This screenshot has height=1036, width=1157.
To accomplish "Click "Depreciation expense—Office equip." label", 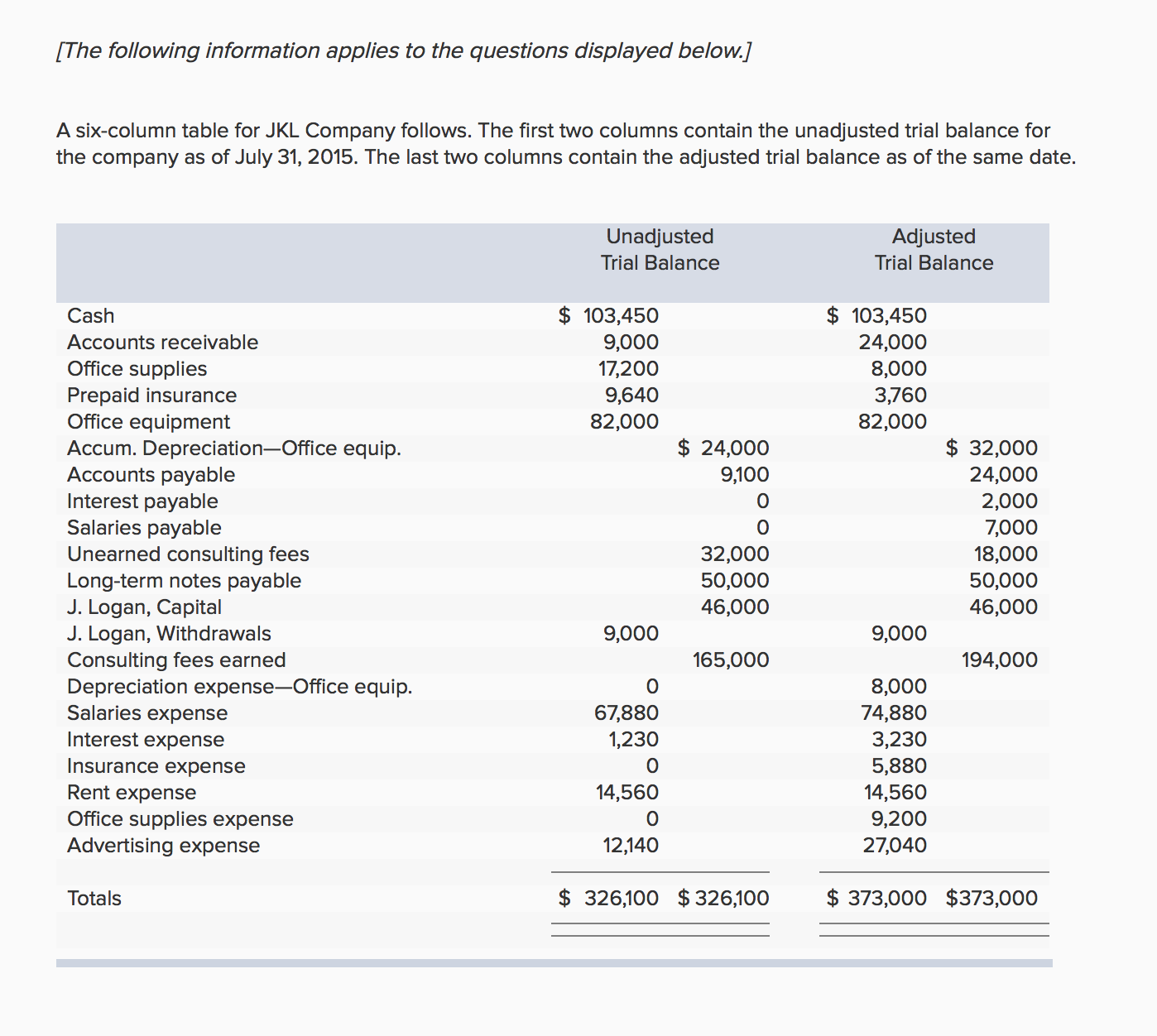I will (x=239, y=687).
